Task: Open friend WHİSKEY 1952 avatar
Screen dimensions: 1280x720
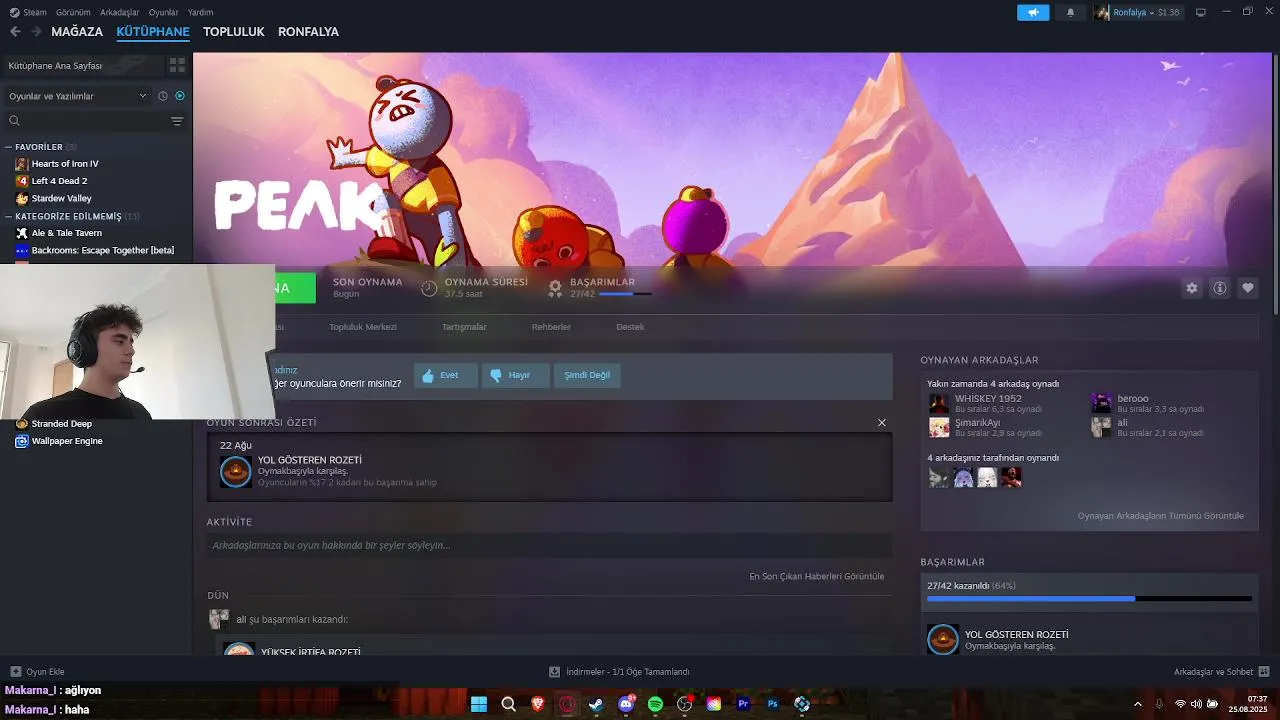Action: (939, 403)
